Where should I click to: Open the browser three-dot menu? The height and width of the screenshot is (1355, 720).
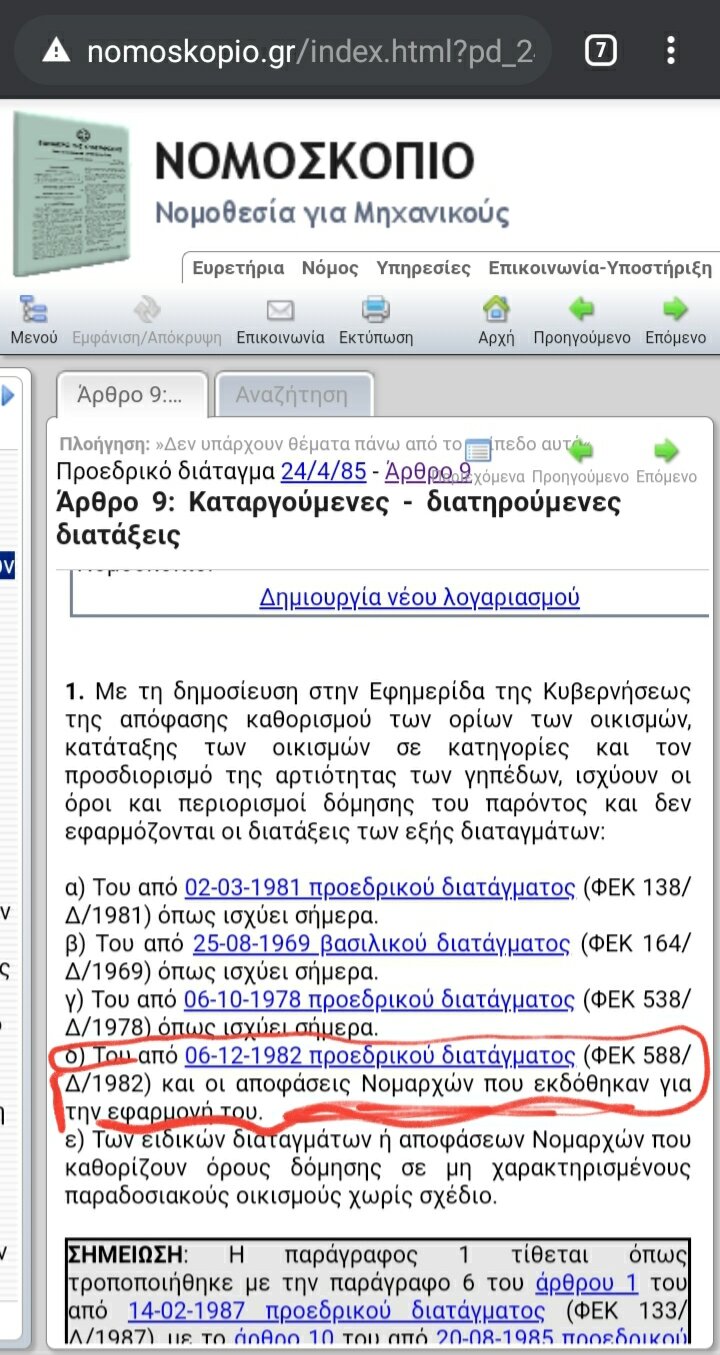tap(670, 50)
